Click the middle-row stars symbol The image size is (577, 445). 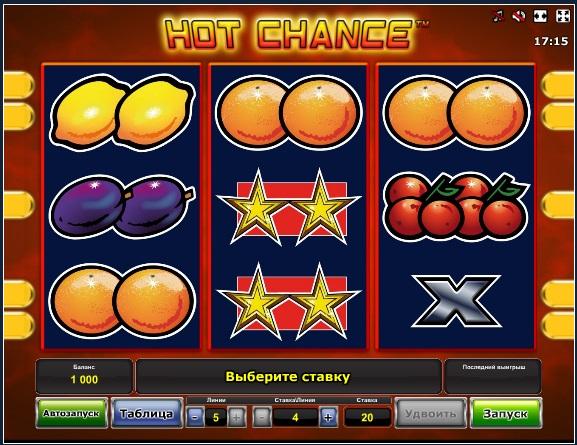click(289, 207)
